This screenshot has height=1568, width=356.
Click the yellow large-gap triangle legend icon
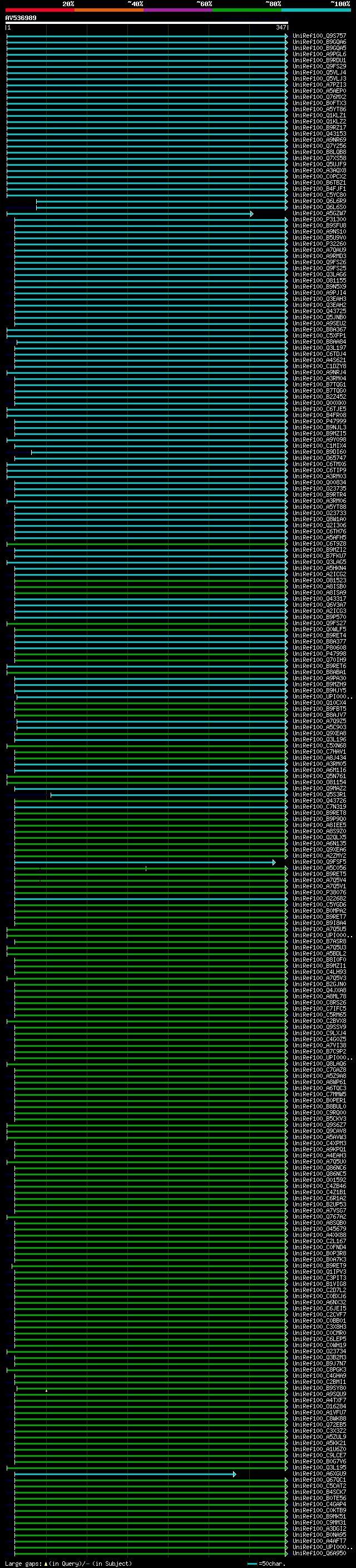(x=46, y=1564)
